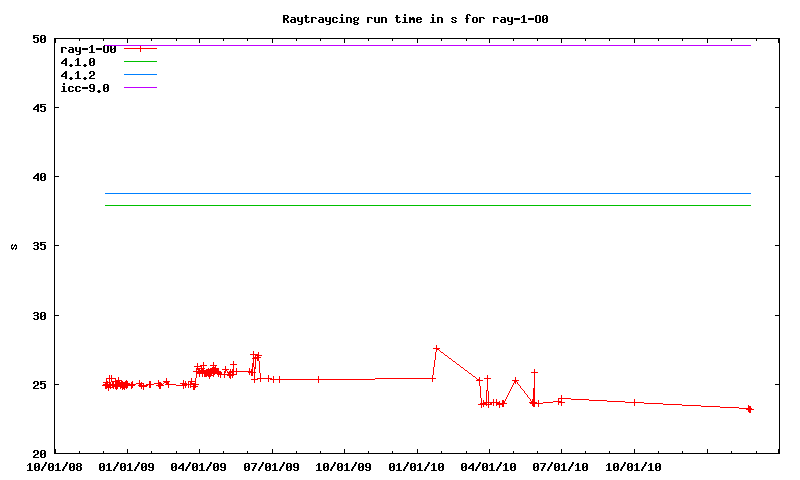Click the highest data peak near 01/01/10
The width and height of the screenshot is (800, 480).
pyautogui.click(x=436, y=348)
